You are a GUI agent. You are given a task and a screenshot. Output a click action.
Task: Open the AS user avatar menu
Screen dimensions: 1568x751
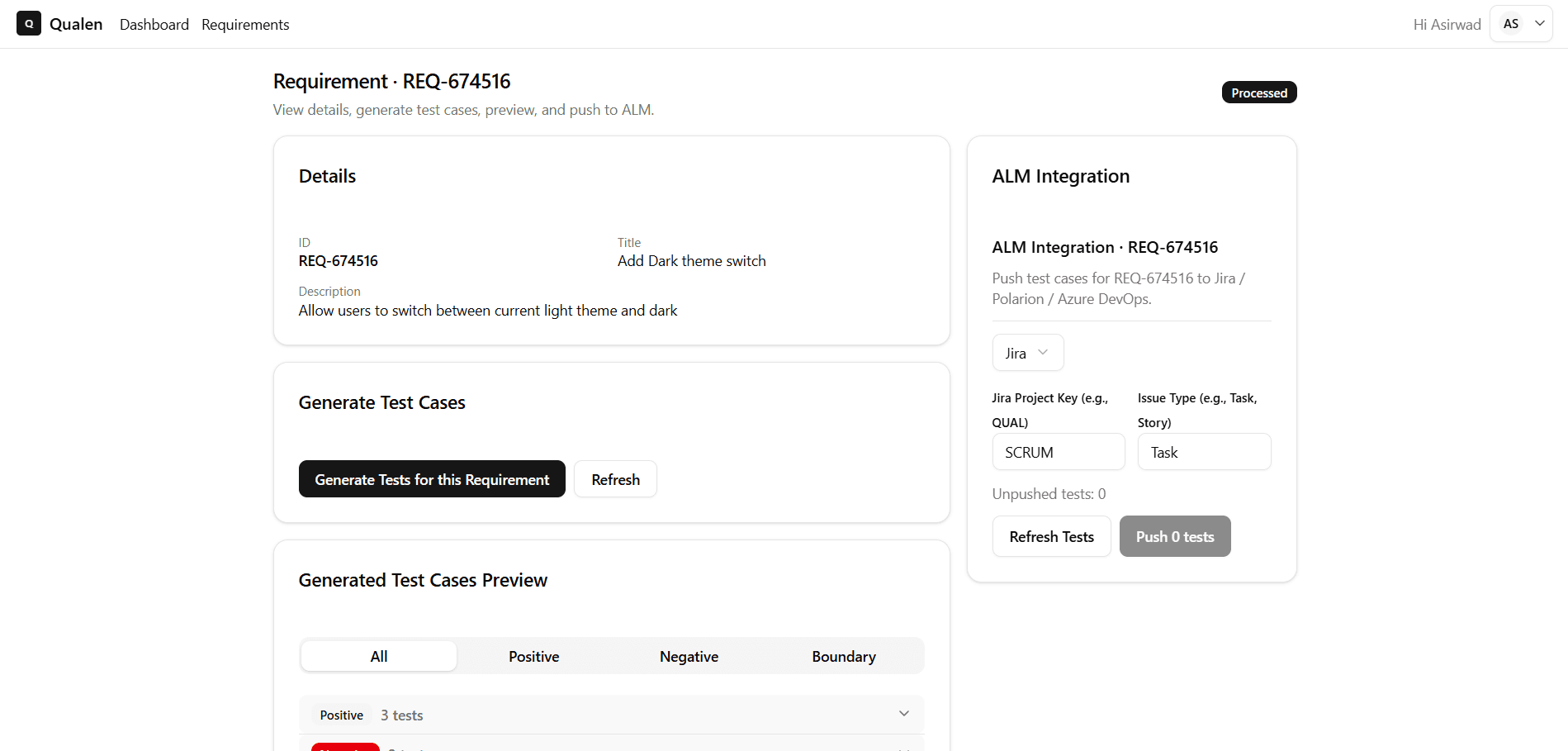coord(1521,24)
